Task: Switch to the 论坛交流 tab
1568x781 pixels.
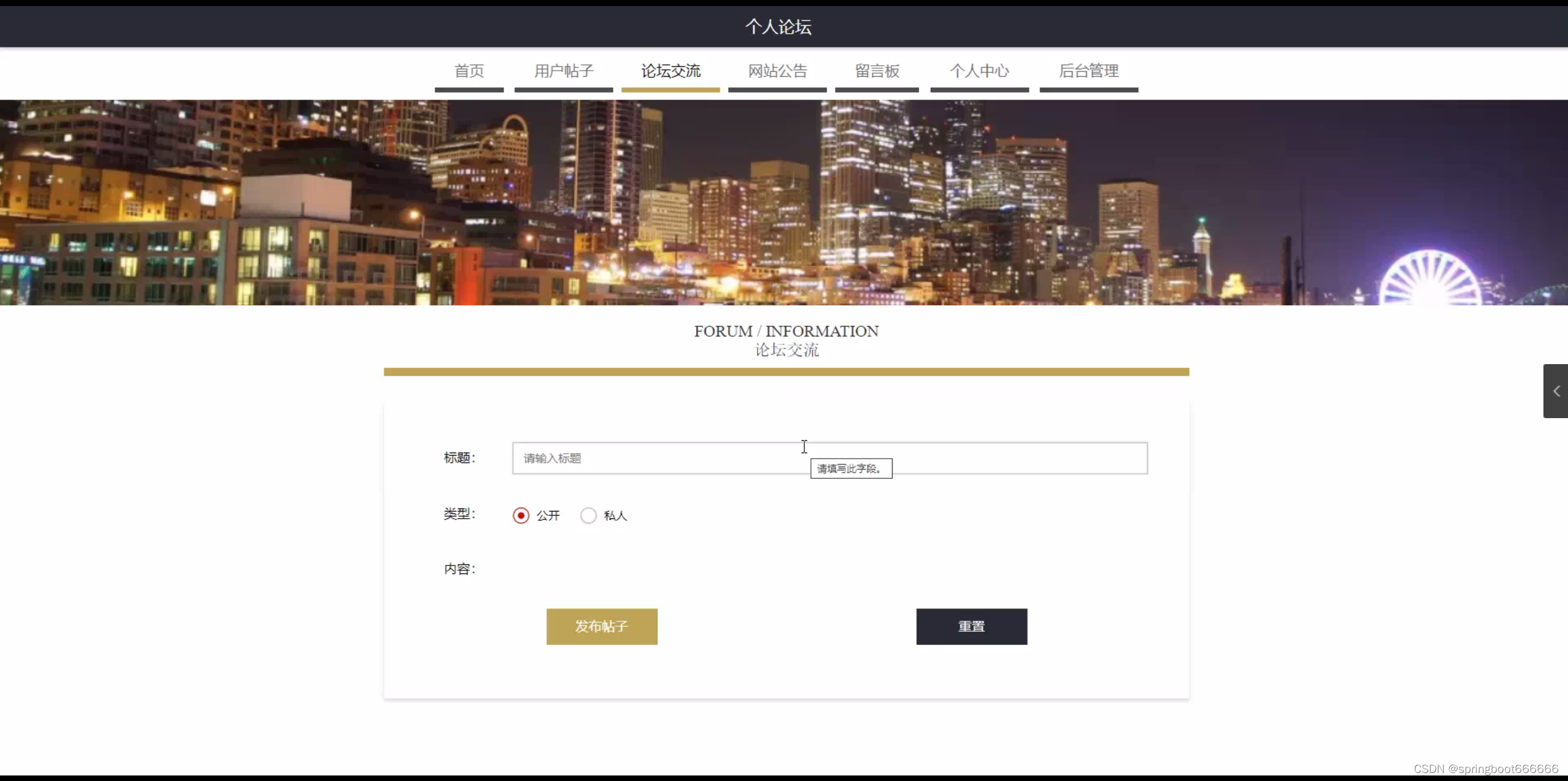Action: pos(670,71)
